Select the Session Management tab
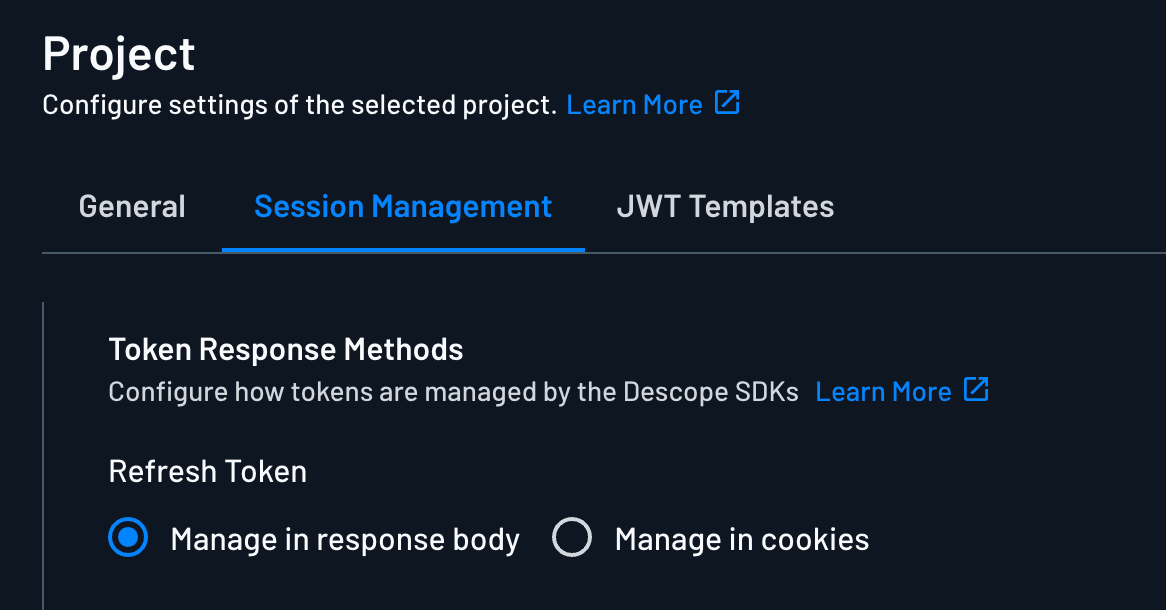Viewport: 1166px width, 610px height. click(x=402, y=206)
